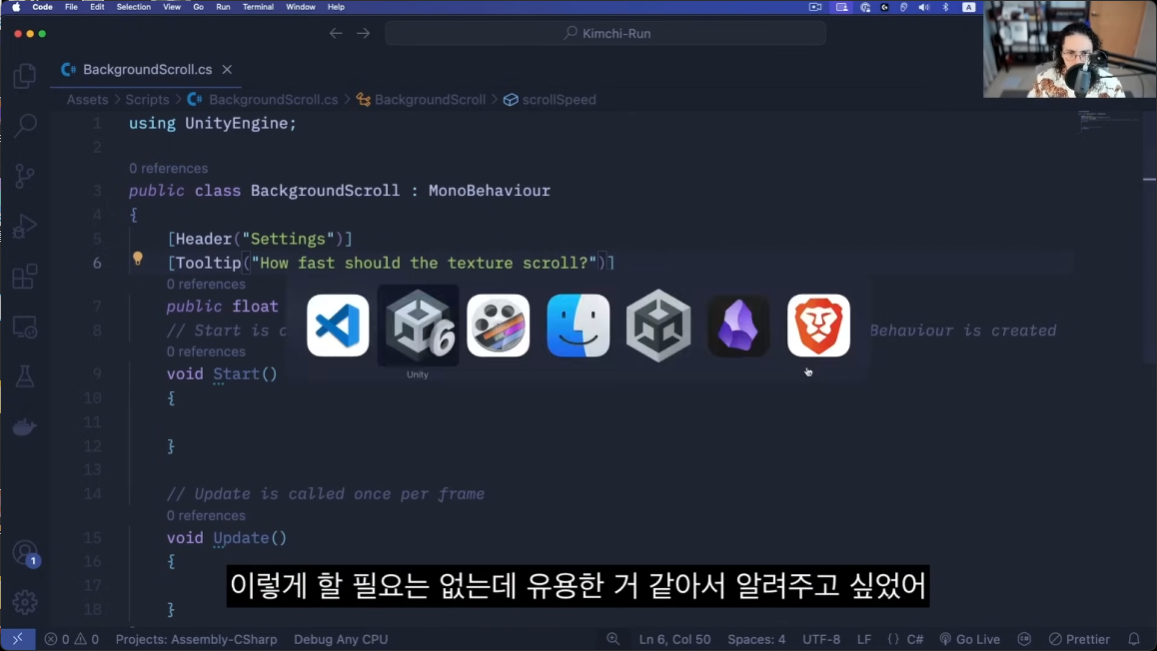Image resolution: width=1157 pixels, height=651 pixels.
Task: Change encoding via UTF-8
Action: [x=821, y=639]
